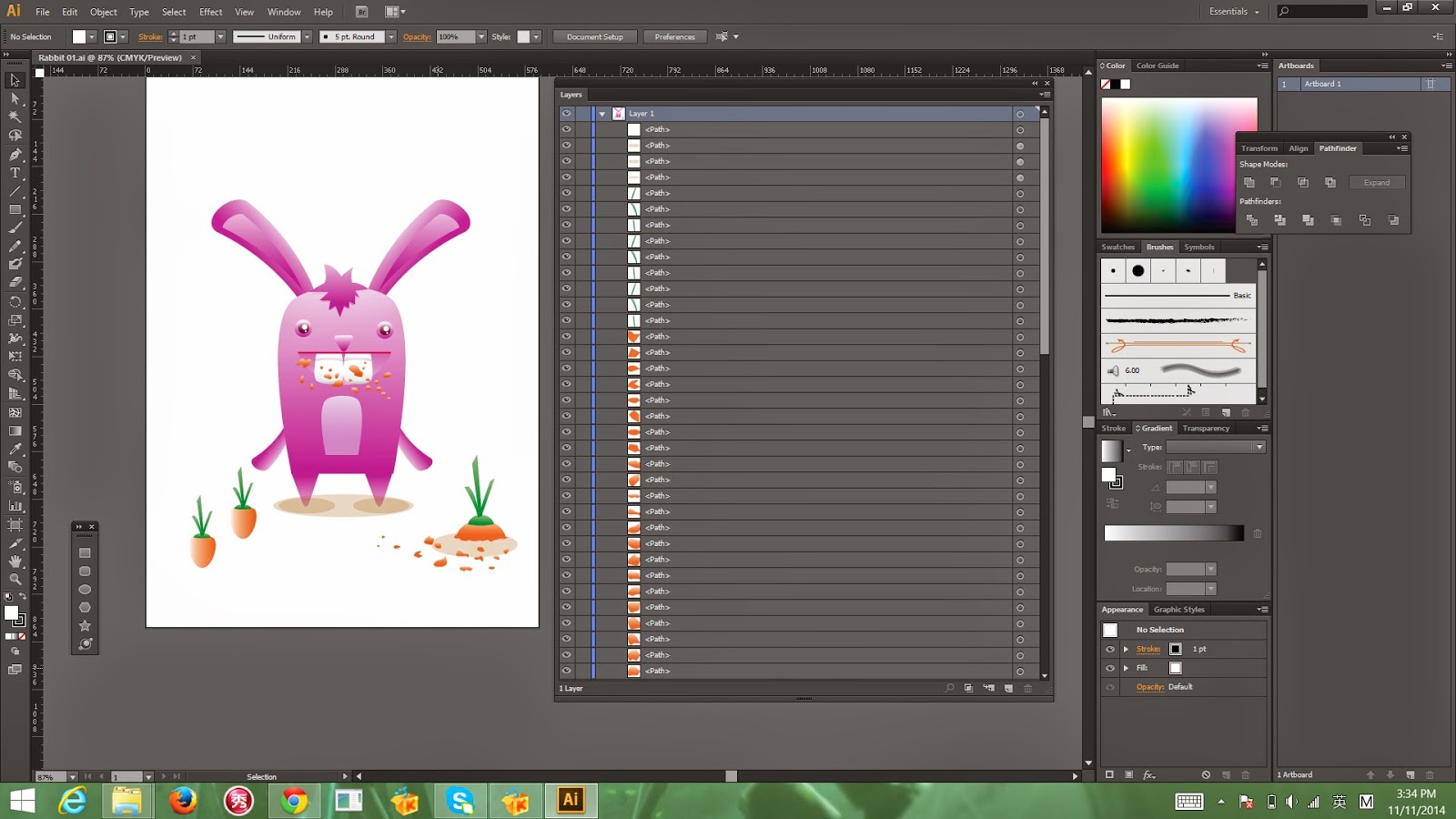Image resolution: width=1456 pixels, height=819 pixels.
Task: Hide the bottom orange Path in Layers panel
Action: [x=567, y=671]
